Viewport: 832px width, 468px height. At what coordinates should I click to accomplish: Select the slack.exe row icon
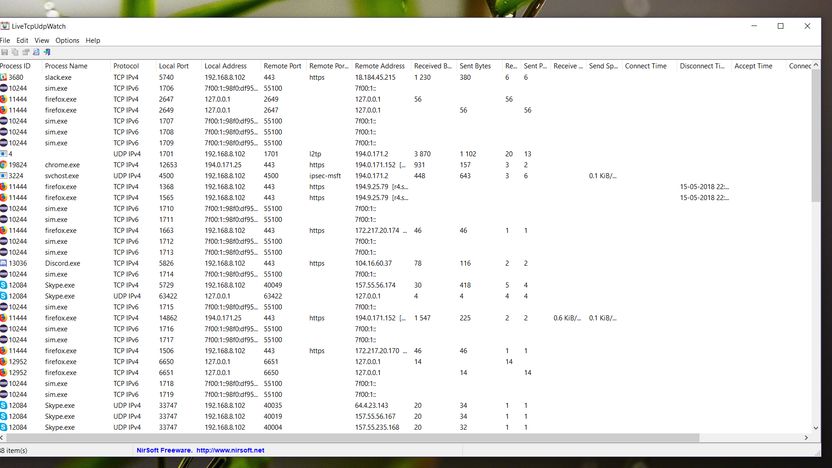(3, 77)
